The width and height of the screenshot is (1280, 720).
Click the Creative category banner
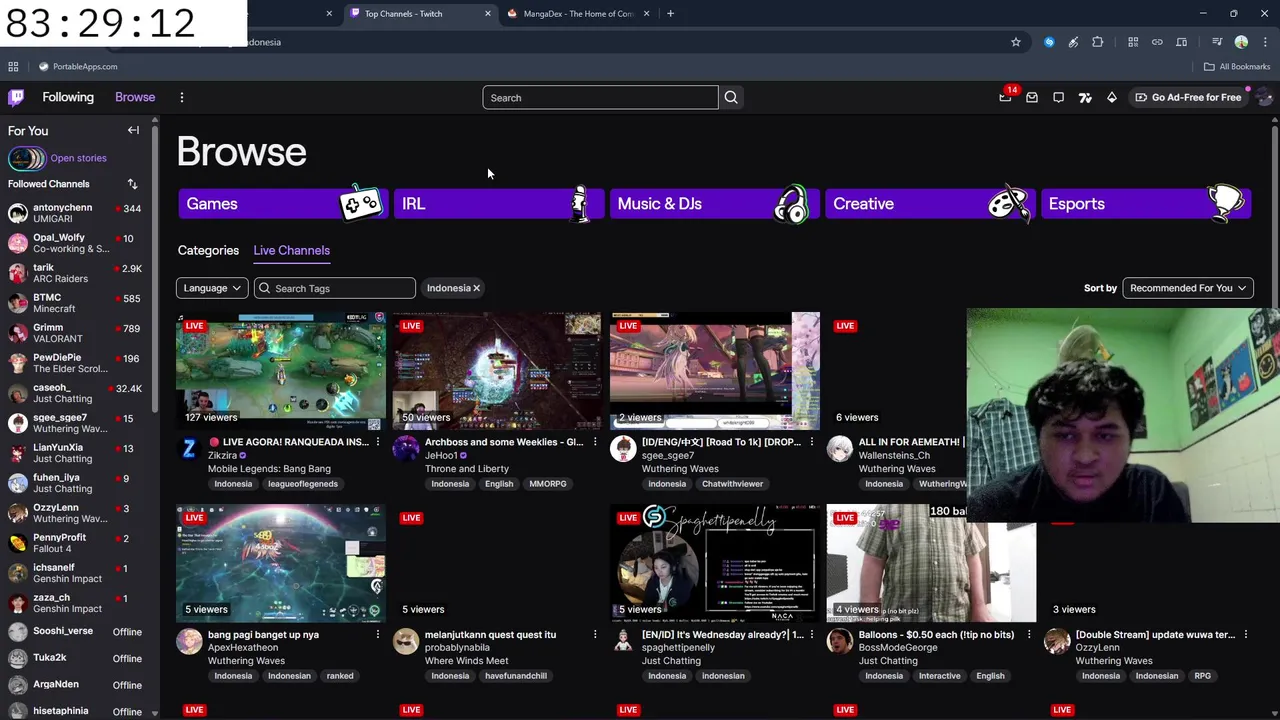pos(929,204)
